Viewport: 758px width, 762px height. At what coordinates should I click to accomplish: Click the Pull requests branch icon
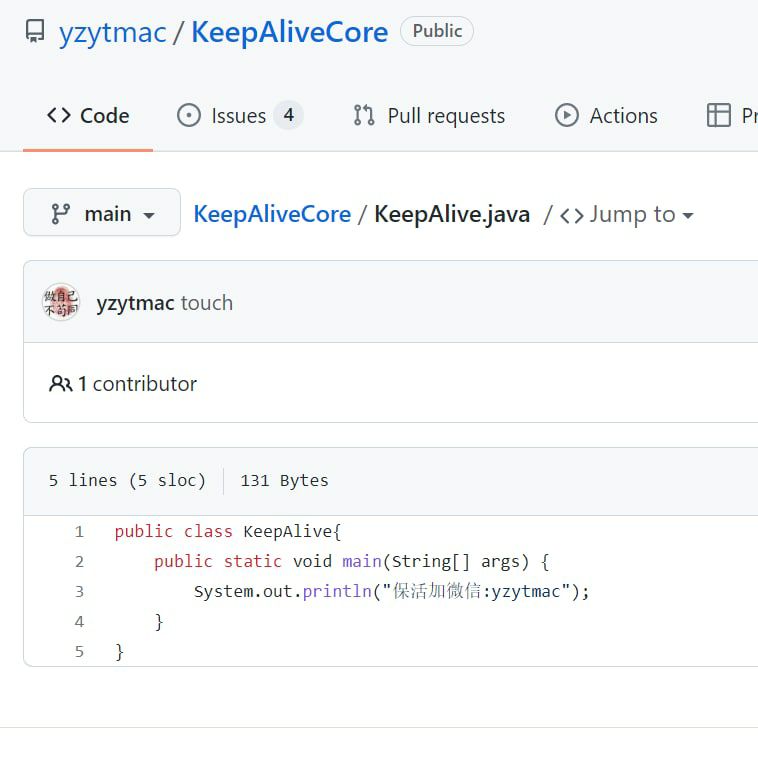point(364,116)
